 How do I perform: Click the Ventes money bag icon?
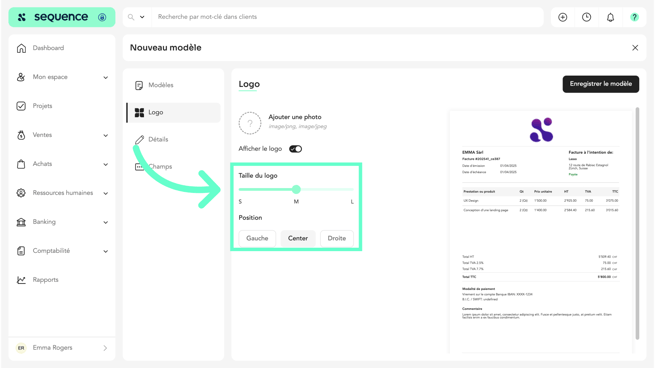21,135
